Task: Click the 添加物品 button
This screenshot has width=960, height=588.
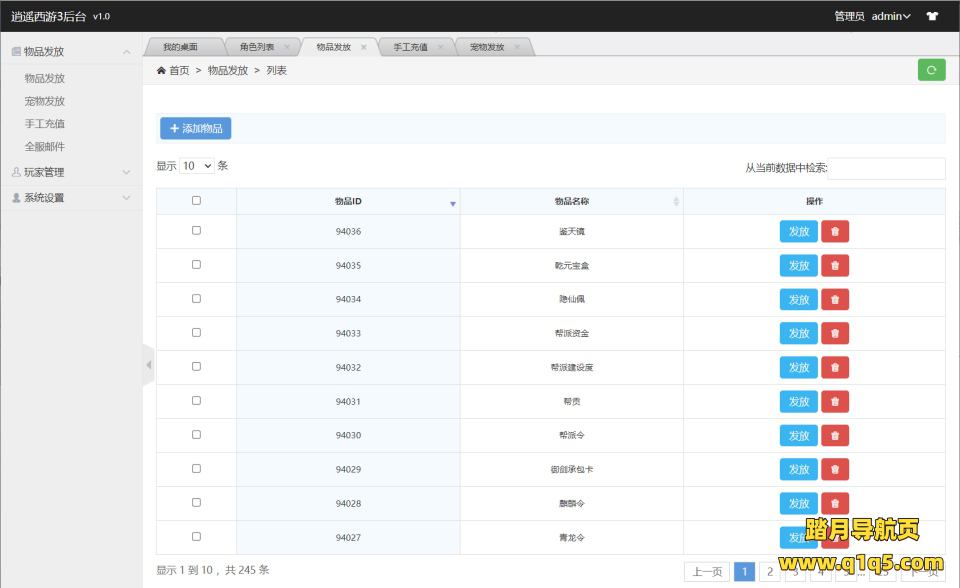Action: pos(195,128)
